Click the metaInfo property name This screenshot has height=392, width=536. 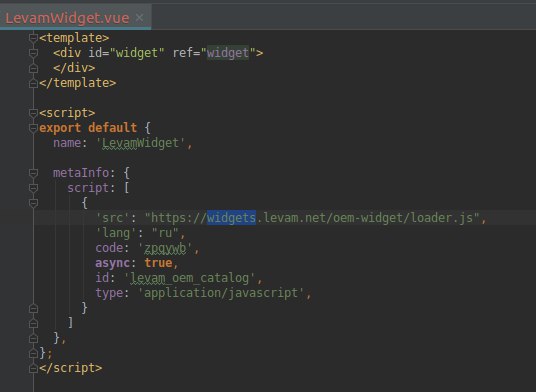click(81, 173)
